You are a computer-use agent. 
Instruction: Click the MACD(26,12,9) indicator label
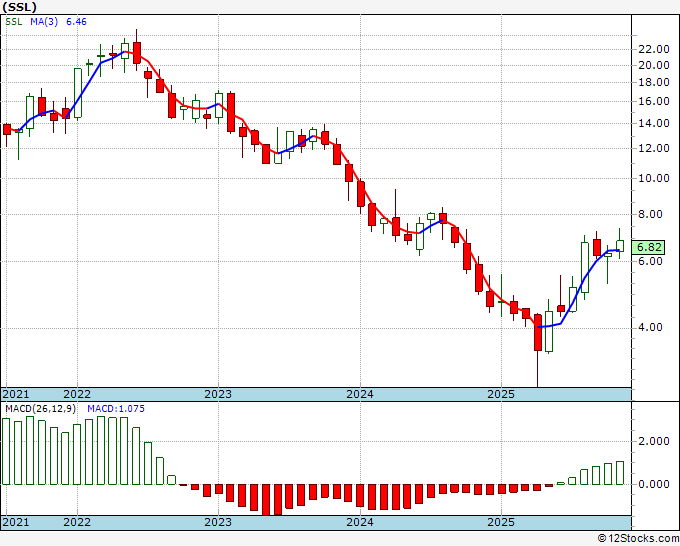coord(40,409)
